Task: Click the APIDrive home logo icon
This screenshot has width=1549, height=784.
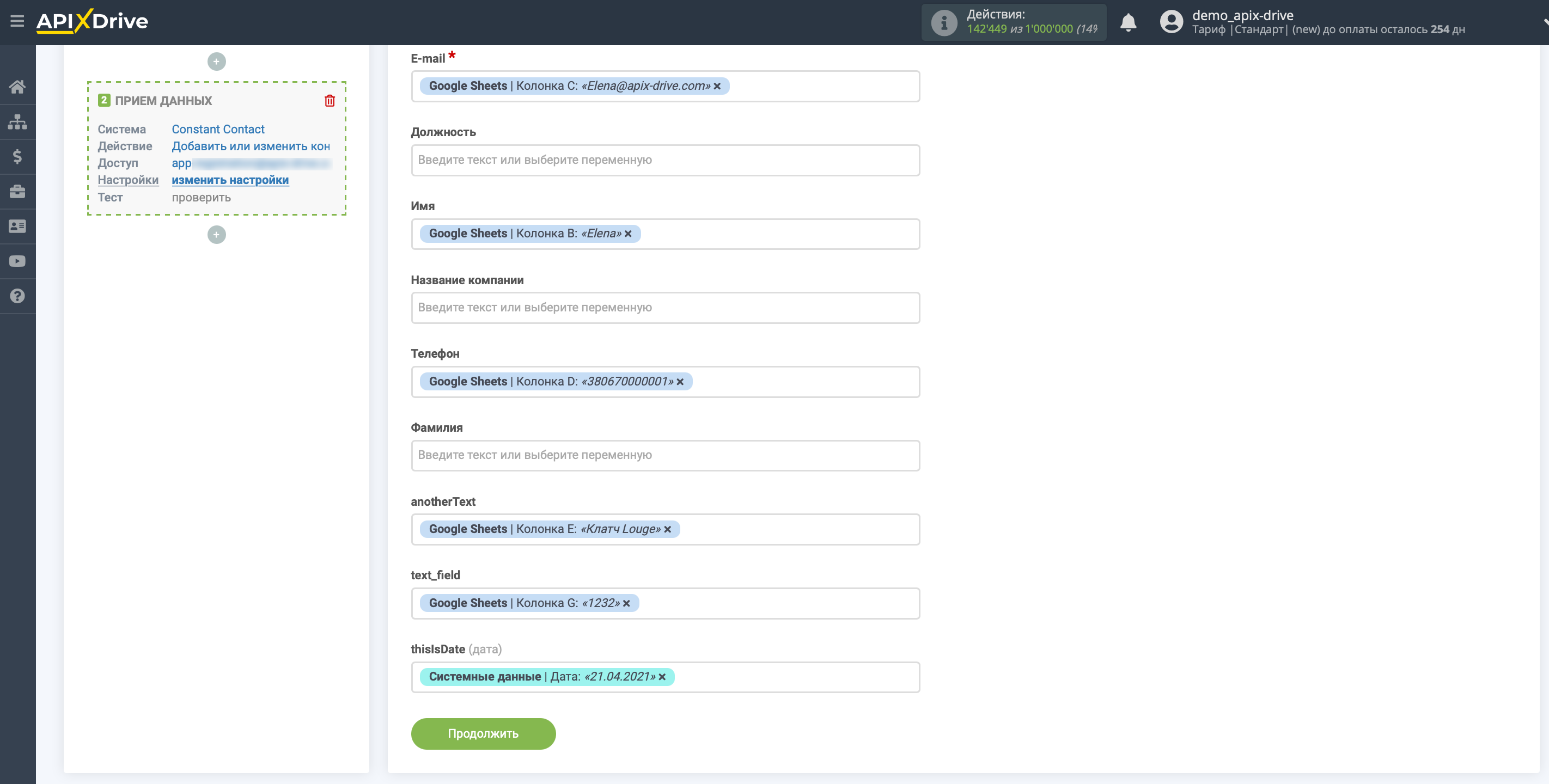Action: click(x=91, y=21)
